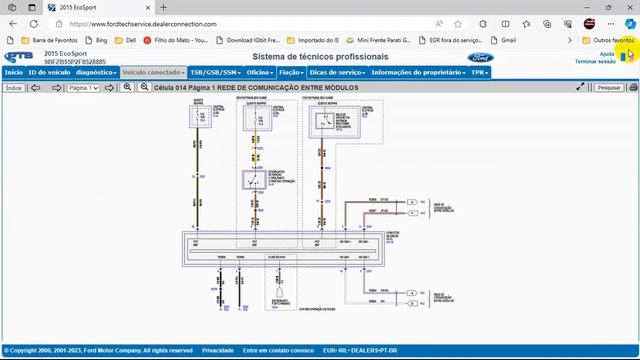This screenshot has height=360, width=640.
Task: Open Settings and more menu
Action: pos(611,24)
